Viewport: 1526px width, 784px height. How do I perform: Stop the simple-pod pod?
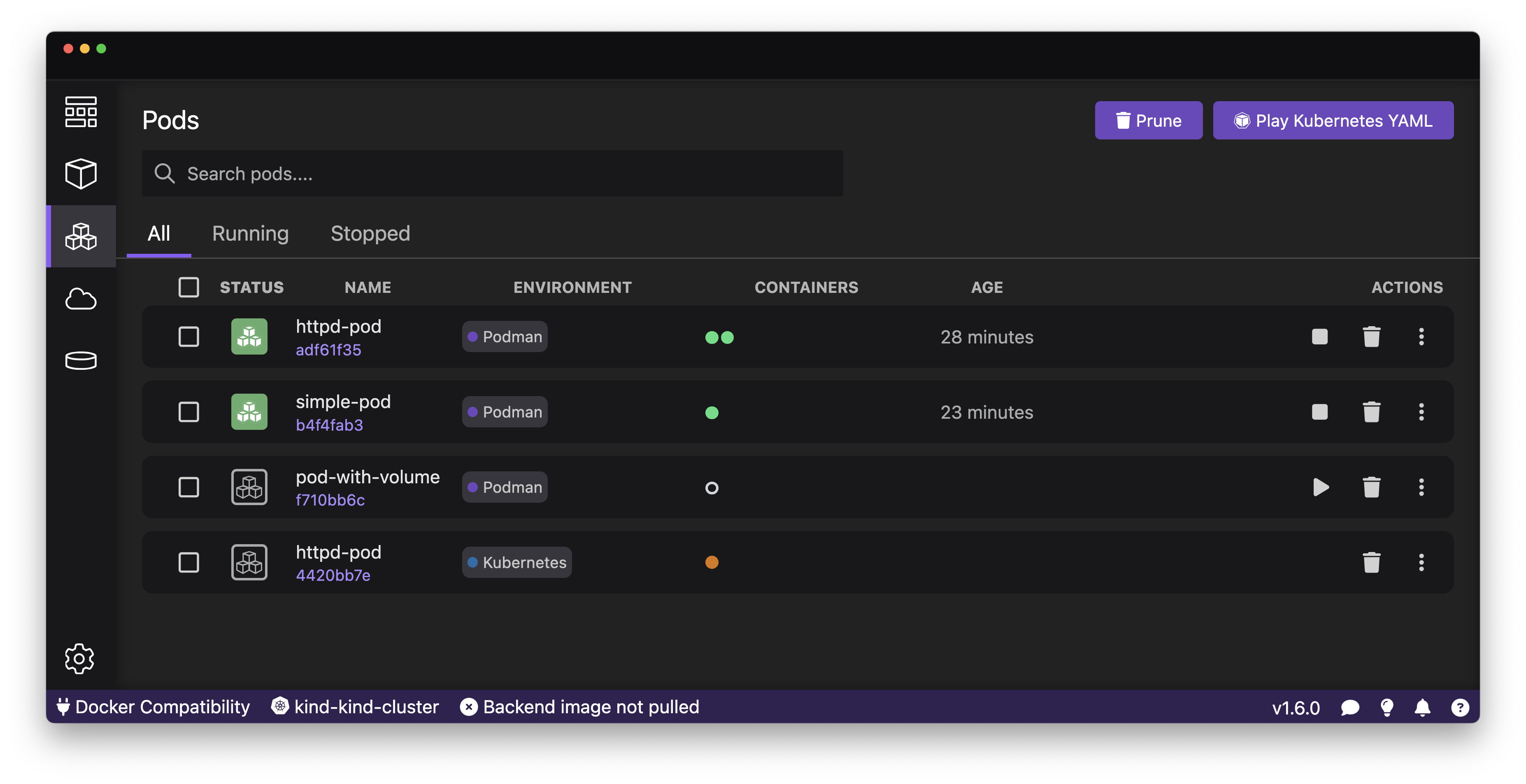1320,412
